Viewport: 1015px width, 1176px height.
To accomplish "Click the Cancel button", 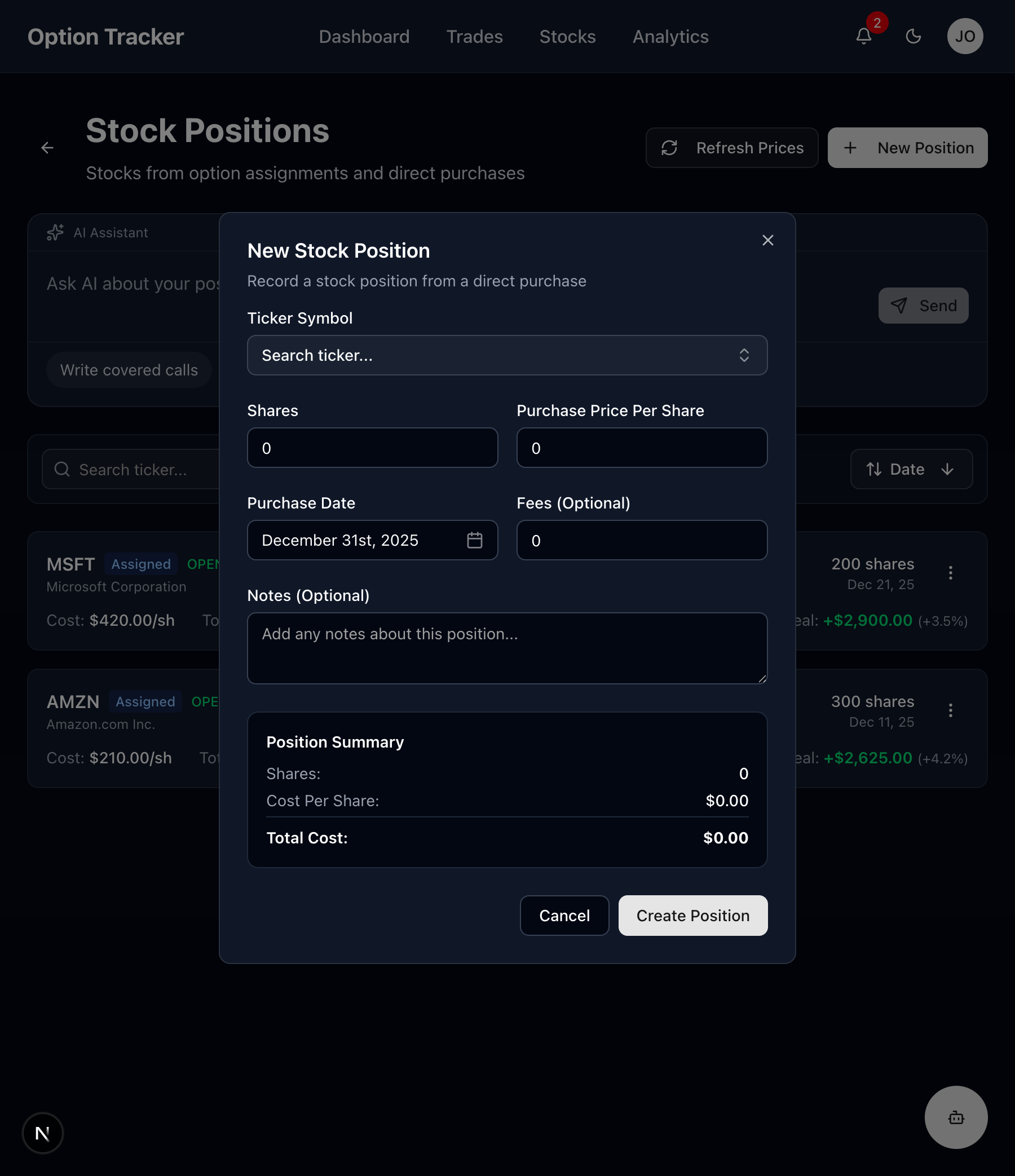I will pyautogui.click(x=564, y=916).
